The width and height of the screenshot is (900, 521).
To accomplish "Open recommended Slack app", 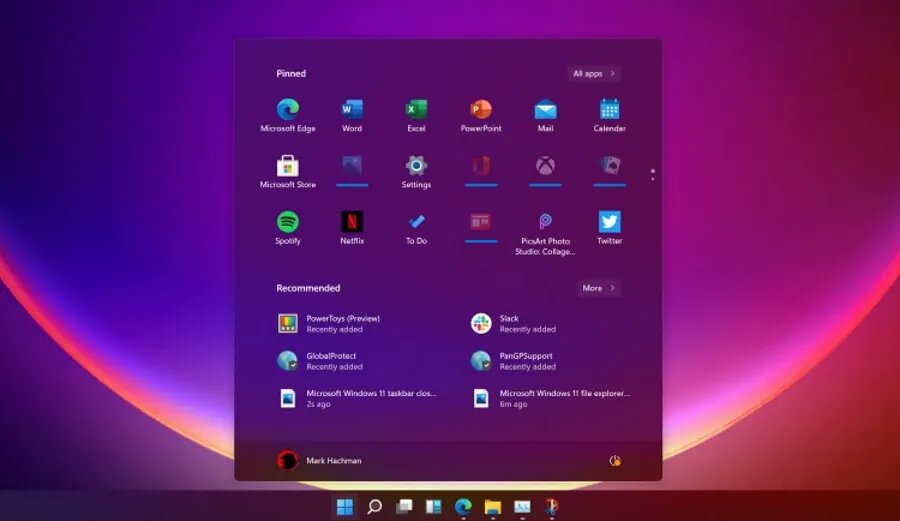I will pyautogui.click(x=513, y=324).
